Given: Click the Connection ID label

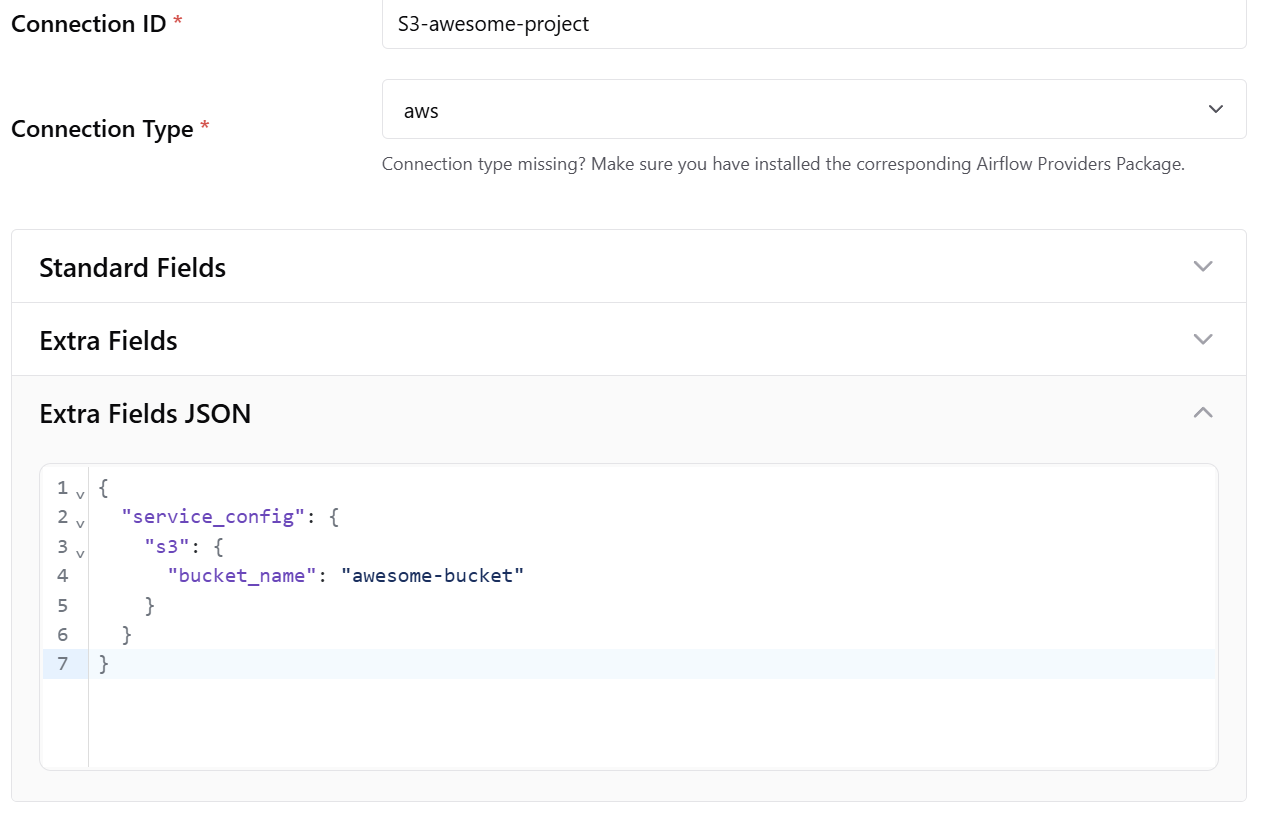Looking at the screenshot, I should (88, 23).
